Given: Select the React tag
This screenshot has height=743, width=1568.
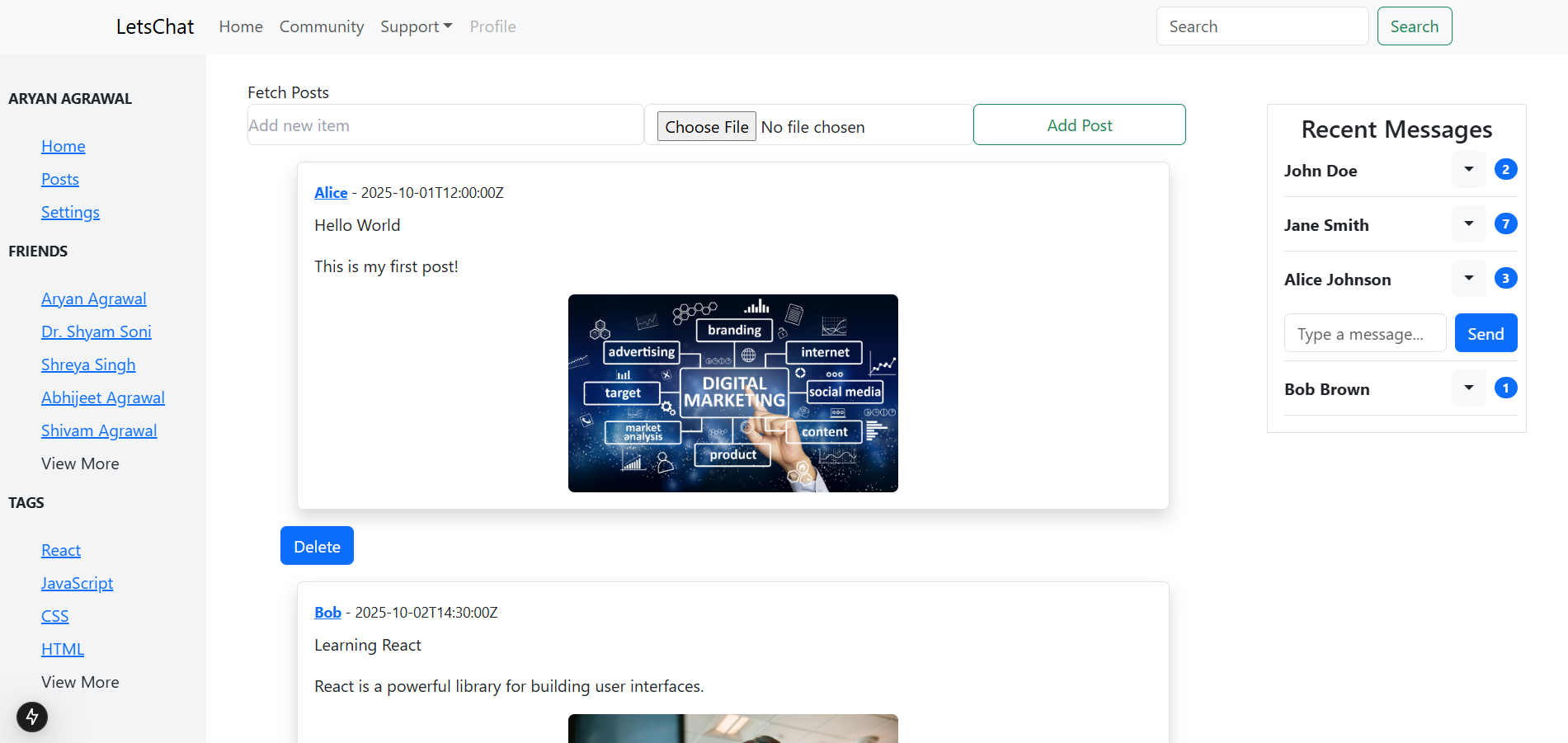Looking at the screenshot, I should click(61, 550).
